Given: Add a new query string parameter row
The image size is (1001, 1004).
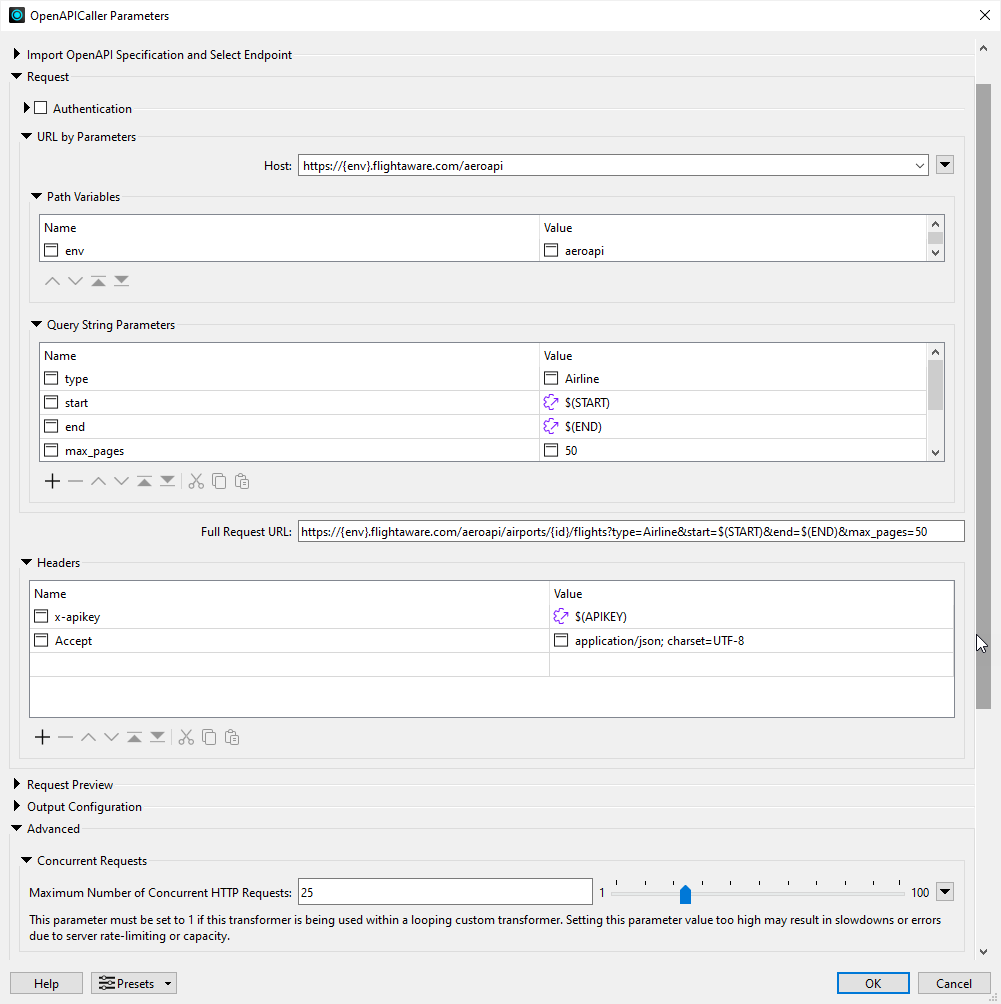Looking at the screenshot, I should pyautogui.click(x=52, y=481).
